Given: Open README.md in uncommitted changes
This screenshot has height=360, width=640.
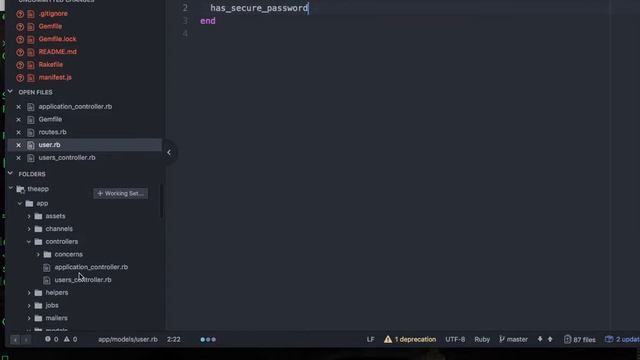Looking at the screenshot, I should click(x=58, y=52).
